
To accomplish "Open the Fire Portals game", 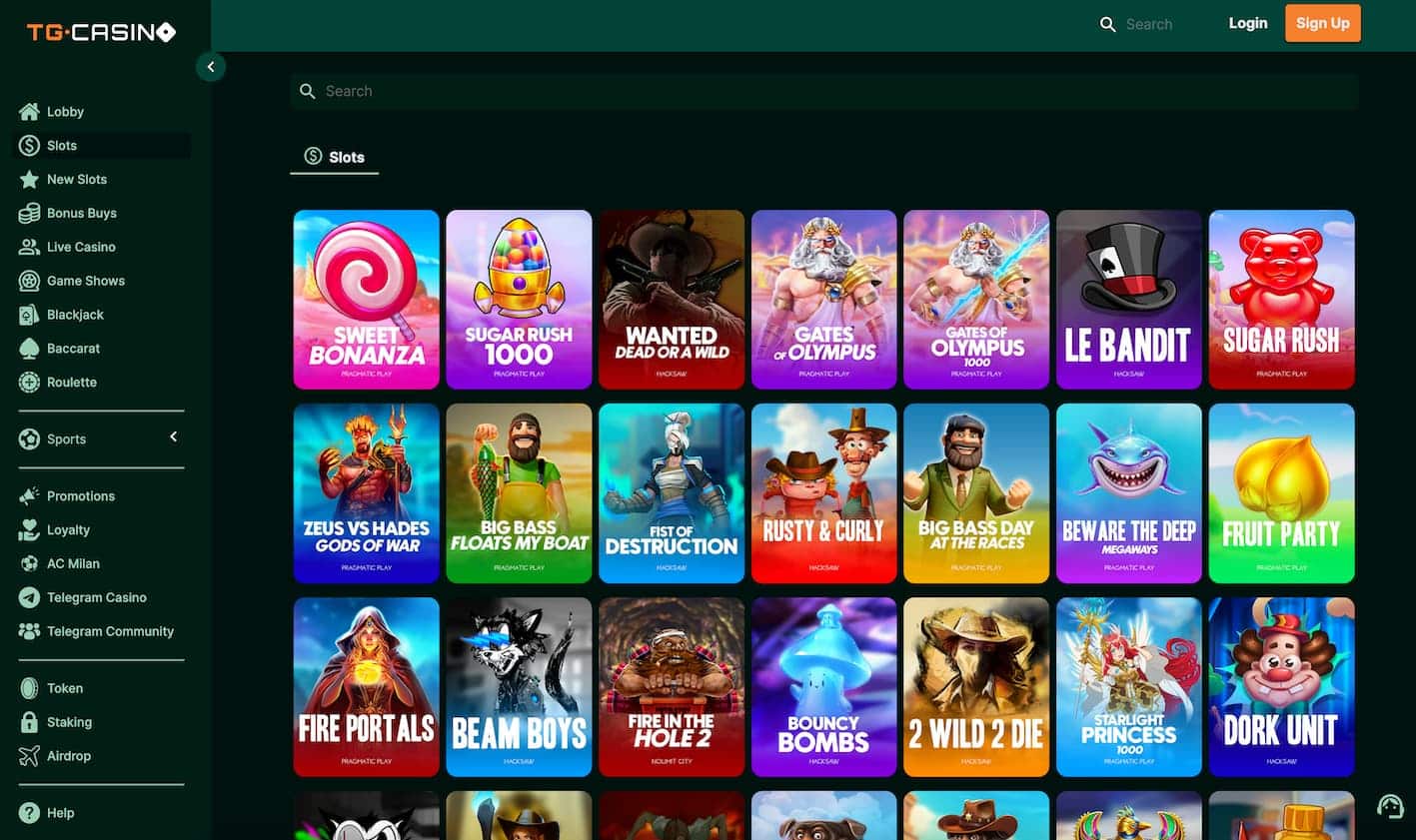I will (x=367, y=687).
